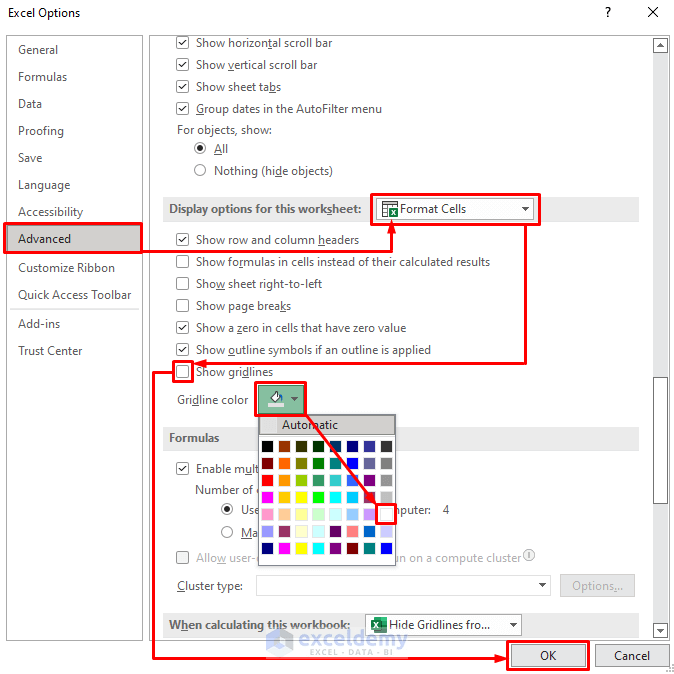
Task: Click the scrollbar down arrow
Action: tap(660, 630)
